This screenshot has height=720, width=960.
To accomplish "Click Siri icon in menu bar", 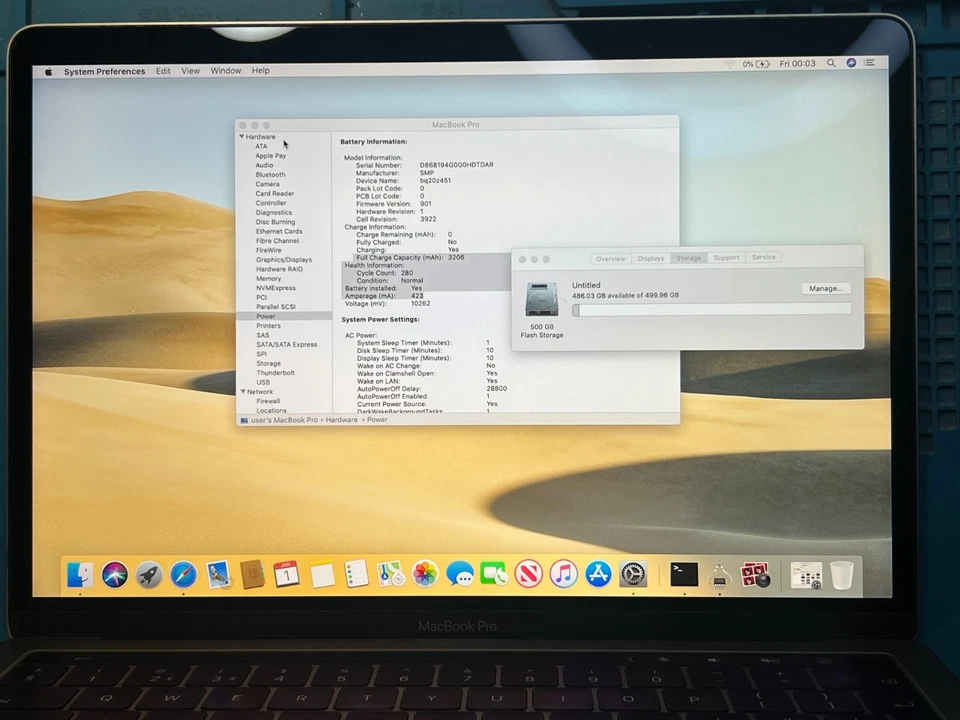I will (x=851, y=62).
